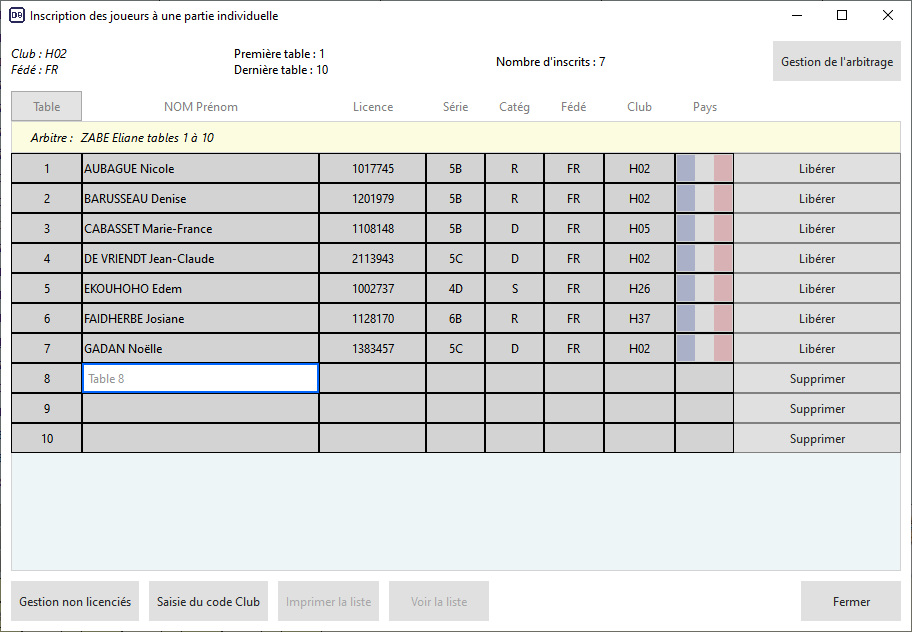
Task: Maximize the inscription window
Action: point(842,16)
